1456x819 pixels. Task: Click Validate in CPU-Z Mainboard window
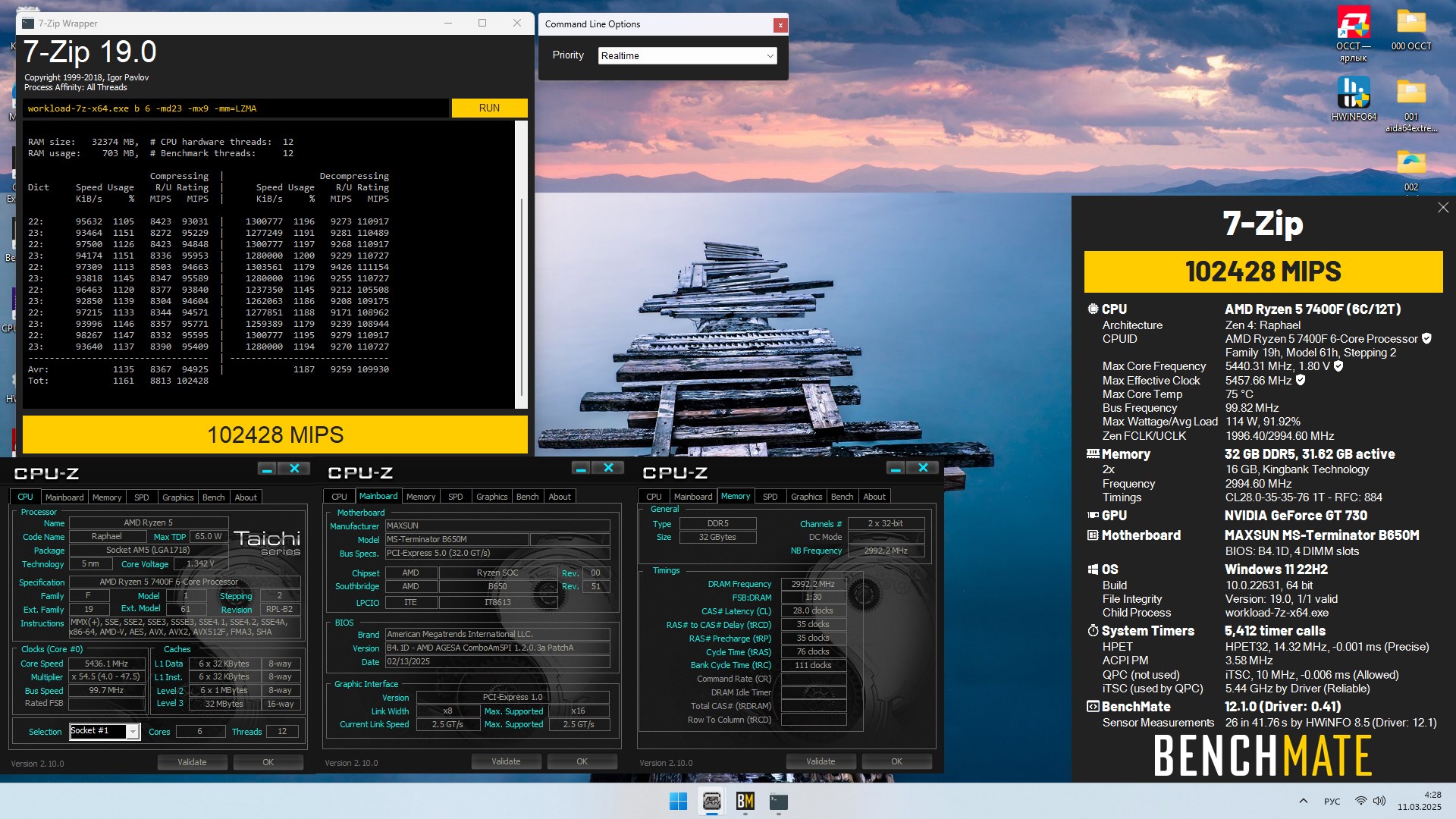(506, 761)
